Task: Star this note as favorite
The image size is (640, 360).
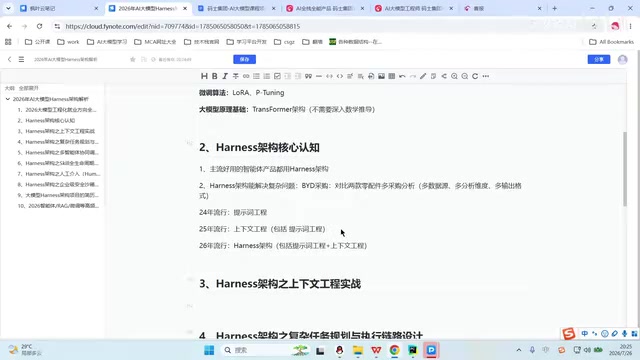Action: (133, 60)
